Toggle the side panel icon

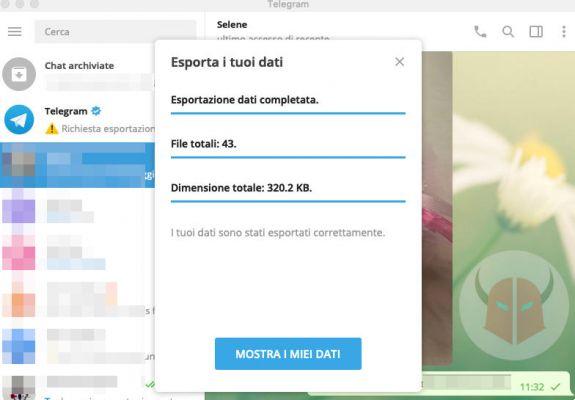tap(536, 32)
